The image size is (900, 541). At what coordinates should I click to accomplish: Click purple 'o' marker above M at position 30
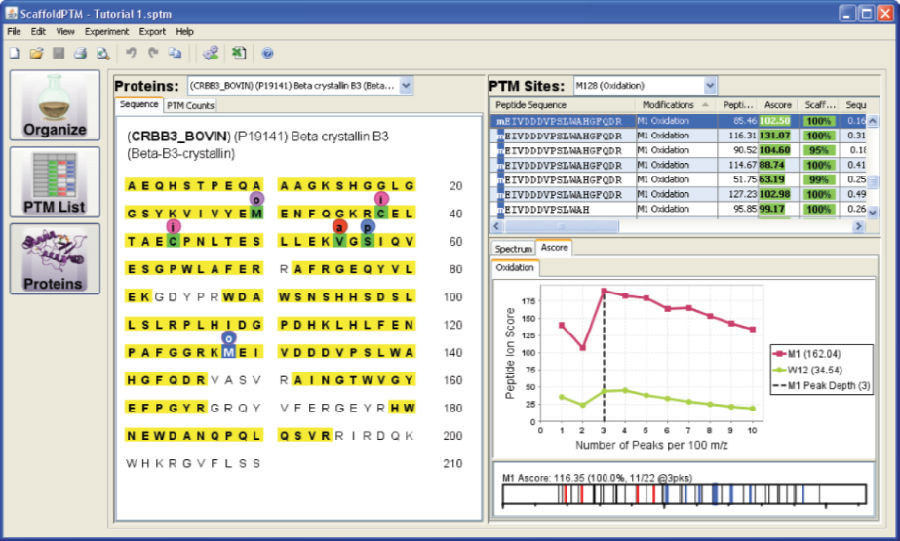pos(257,199)
